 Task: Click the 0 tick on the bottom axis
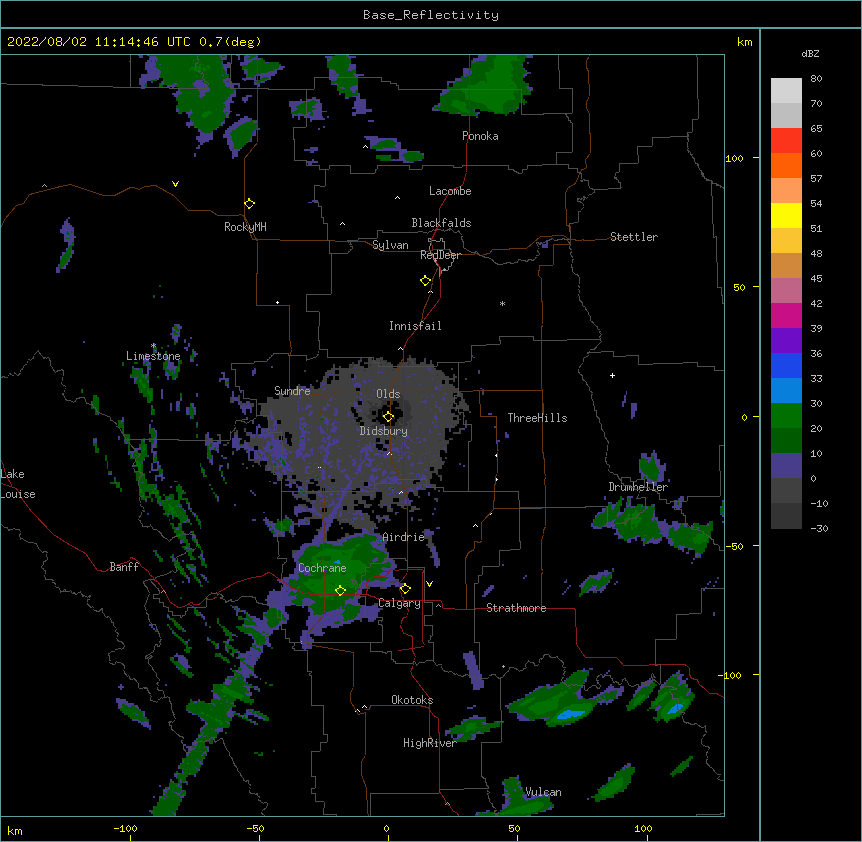click(x=386, y=828)
